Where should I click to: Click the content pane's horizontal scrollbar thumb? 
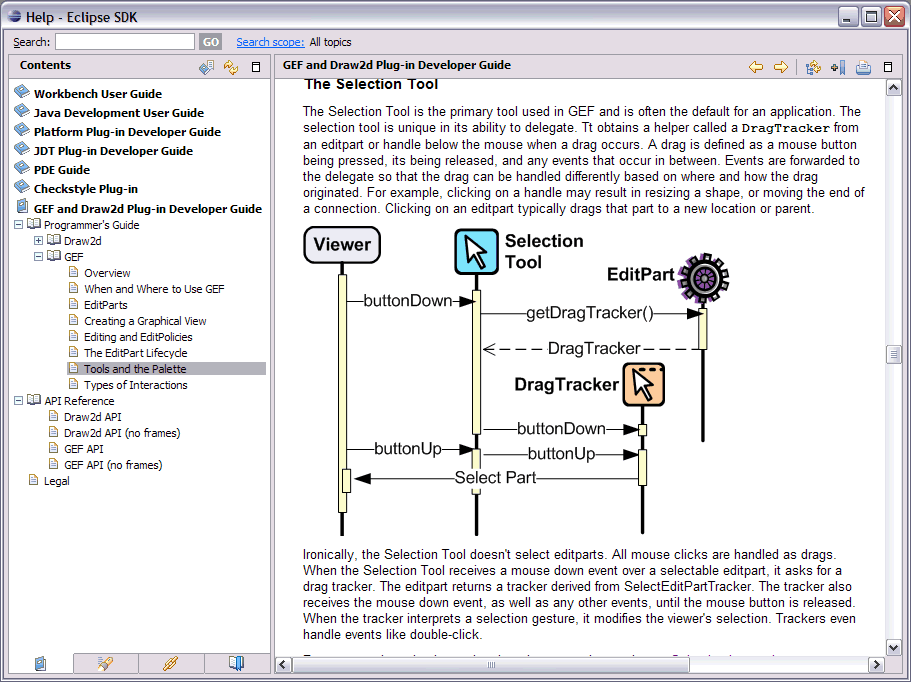(491, 665)
